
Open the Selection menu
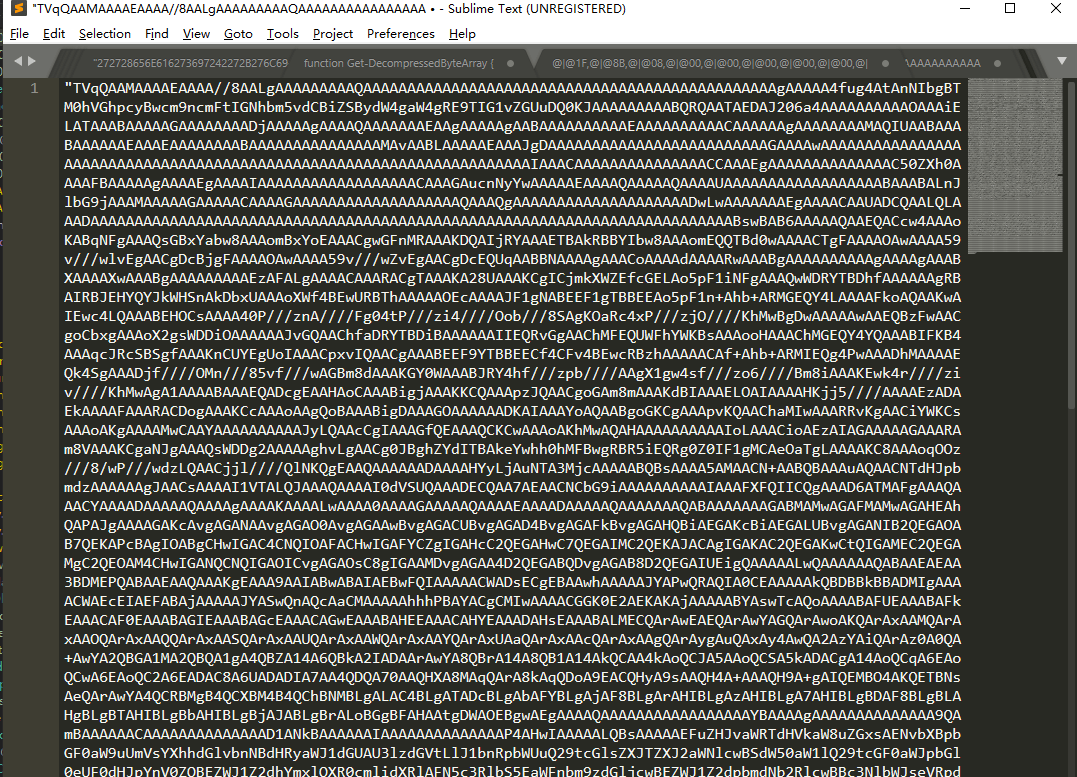(104, 34)
